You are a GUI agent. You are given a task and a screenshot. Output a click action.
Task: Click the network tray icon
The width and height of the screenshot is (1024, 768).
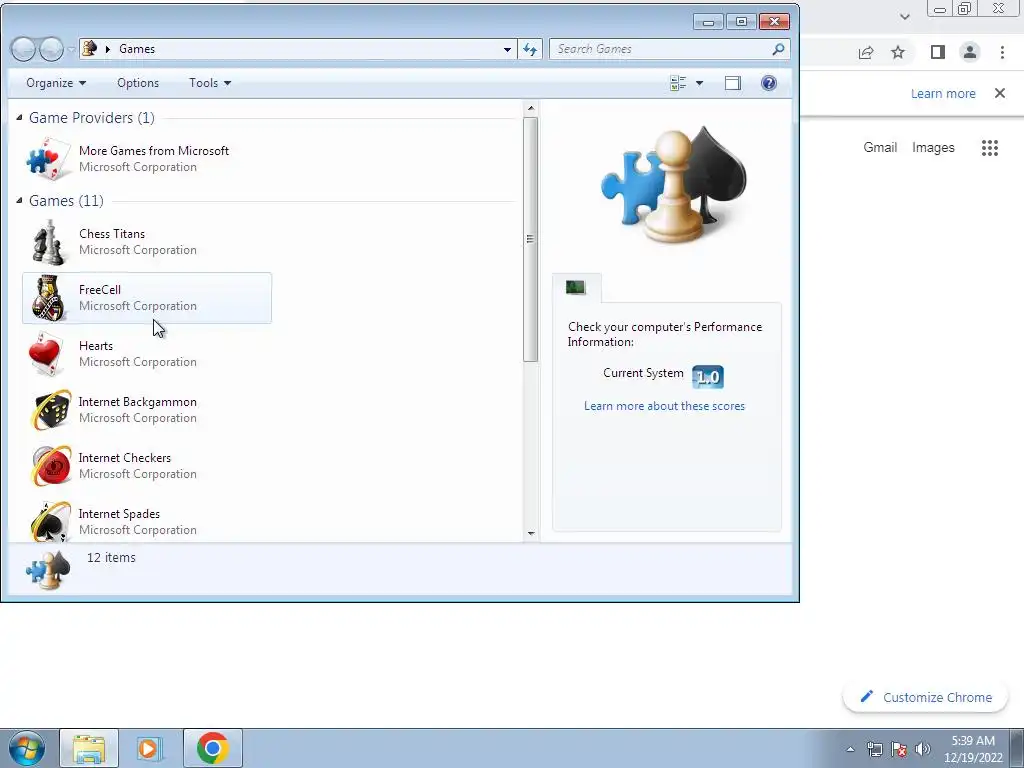tap(874, 749)
